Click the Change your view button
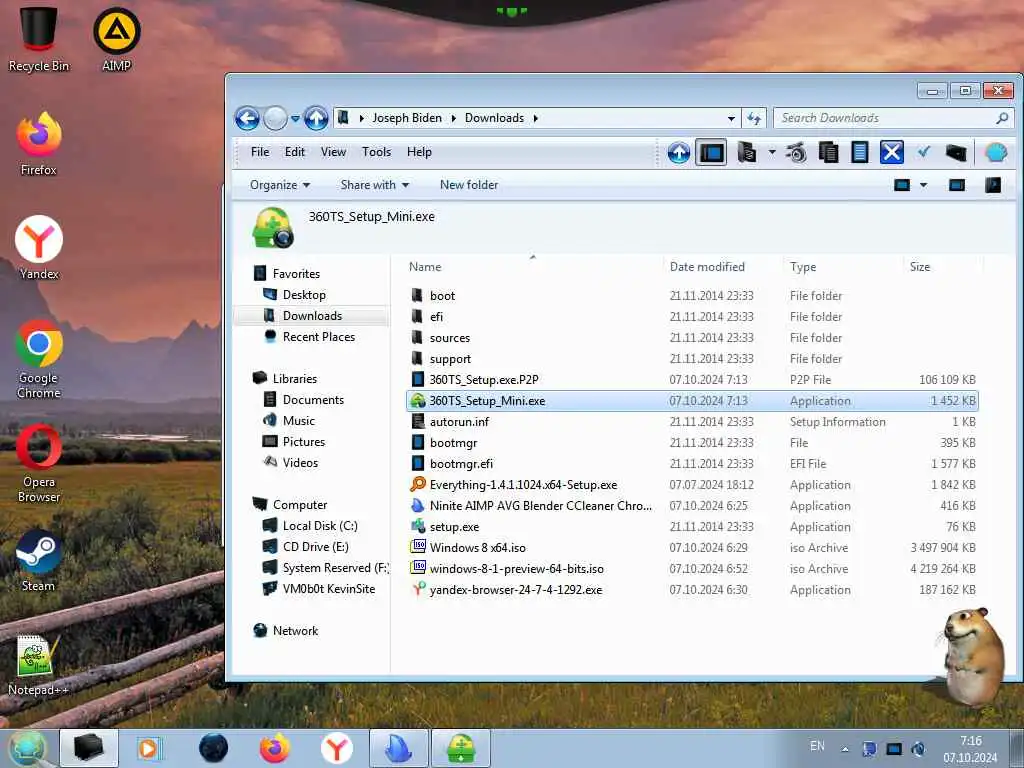The height and width of the screenshot is (768, 1024). (x=902, y=185)
